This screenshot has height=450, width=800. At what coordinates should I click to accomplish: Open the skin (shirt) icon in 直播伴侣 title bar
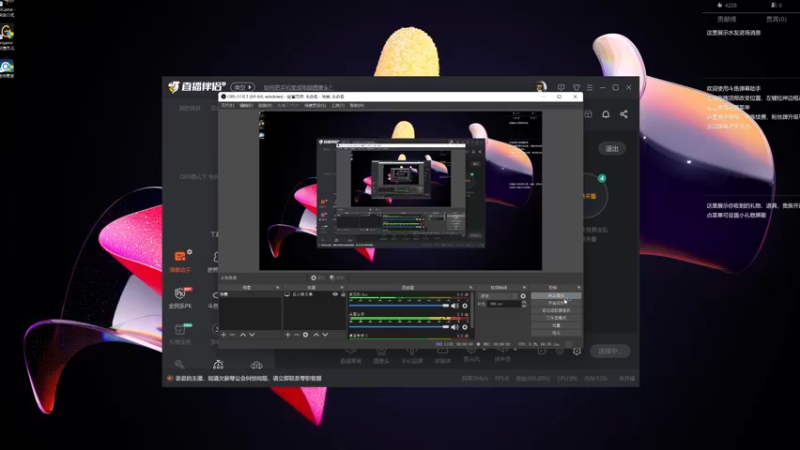click(x=576, y=87)
